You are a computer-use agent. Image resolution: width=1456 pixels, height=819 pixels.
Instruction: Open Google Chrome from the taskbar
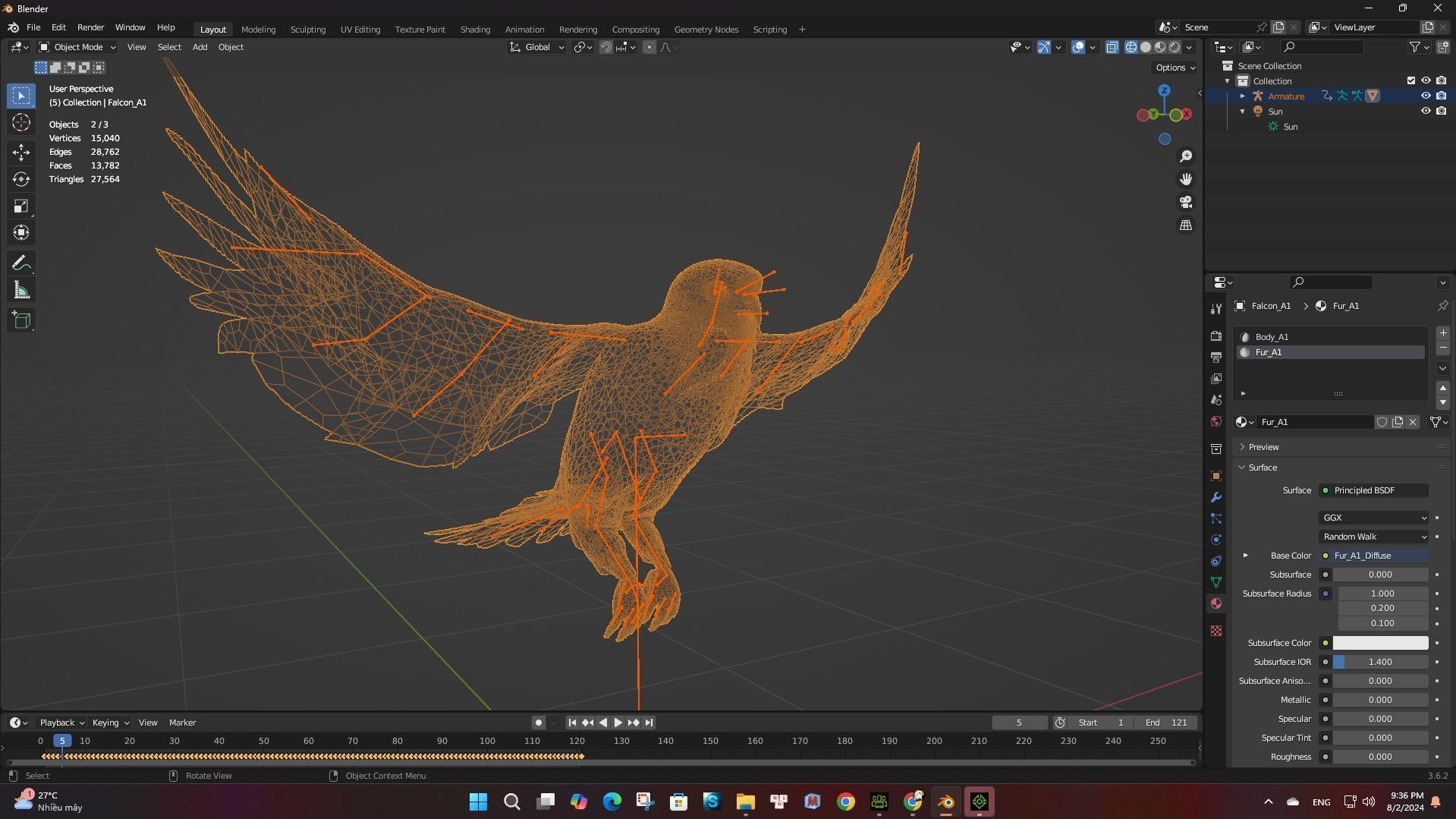coord(845,802)
